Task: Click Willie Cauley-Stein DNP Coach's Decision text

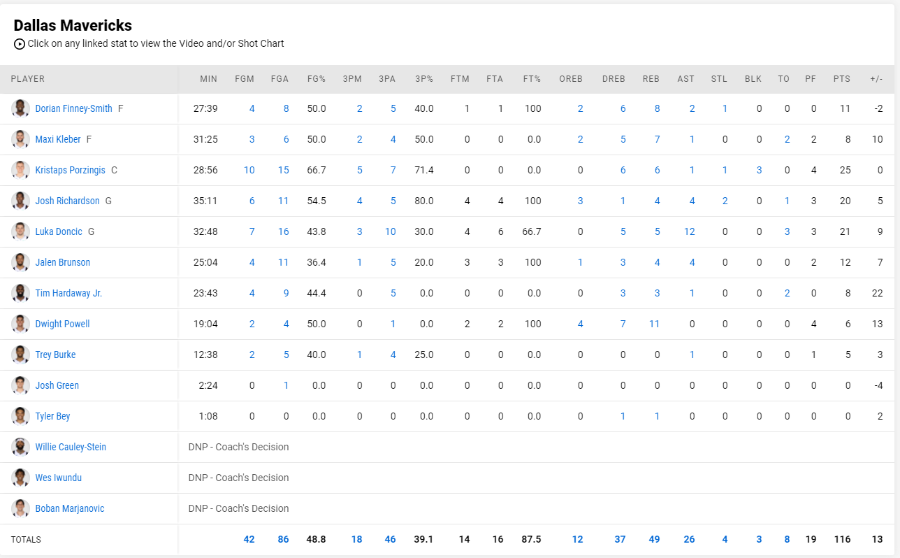Action: [x=238, y=447]
